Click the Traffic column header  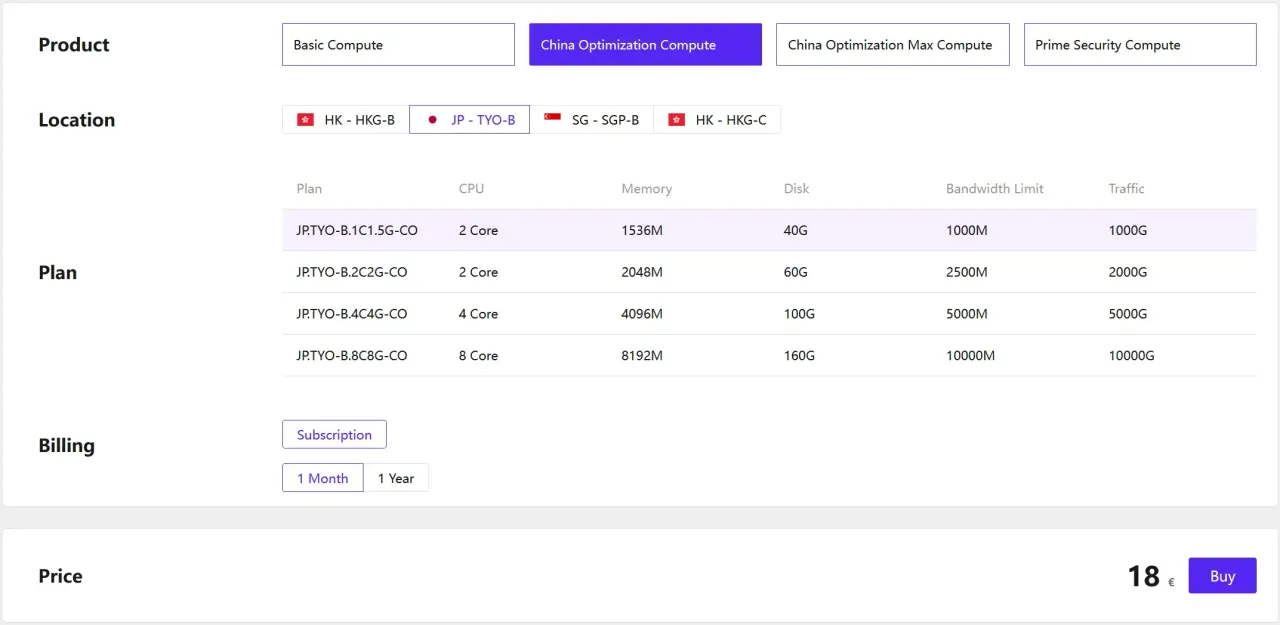pos(1126,188)
